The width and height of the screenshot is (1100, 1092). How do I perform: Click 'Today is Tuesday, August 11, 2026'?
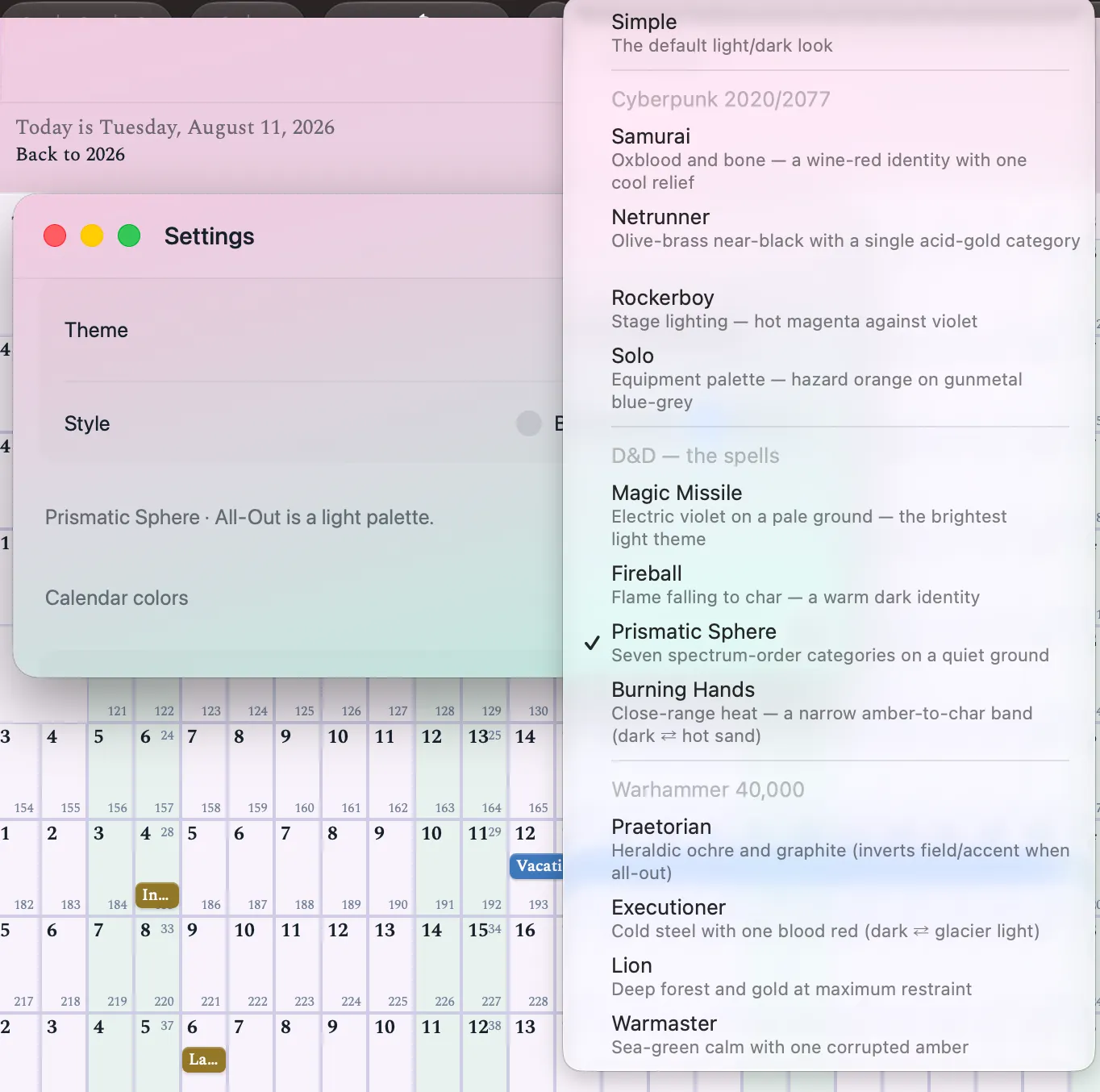point(175,127)
